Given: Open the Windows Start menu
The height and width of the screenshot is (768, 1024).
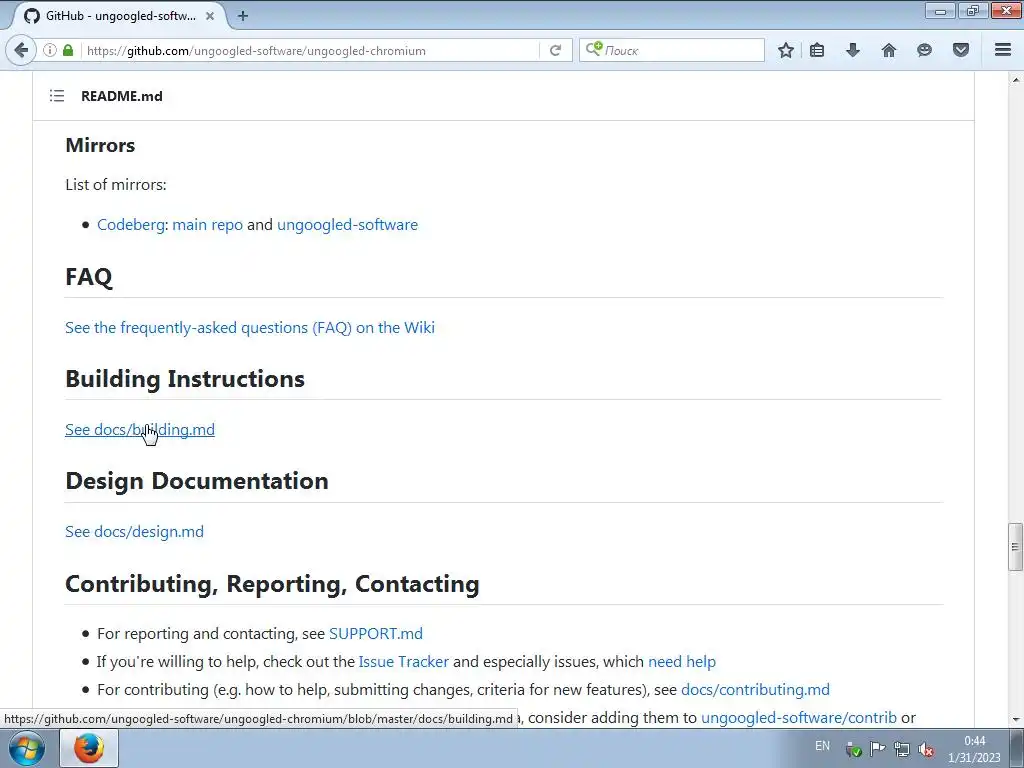Looking at the screenshot, I should (27, 748).
